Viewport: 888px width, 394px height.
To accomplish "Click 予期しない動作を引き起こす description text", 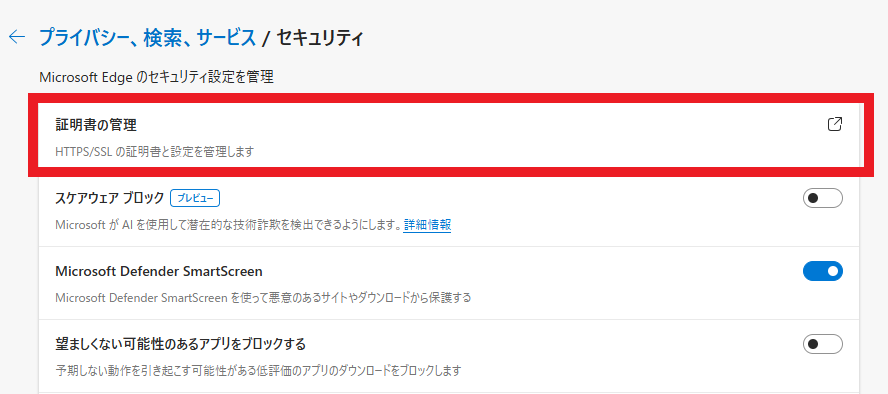I will [259, 371].
